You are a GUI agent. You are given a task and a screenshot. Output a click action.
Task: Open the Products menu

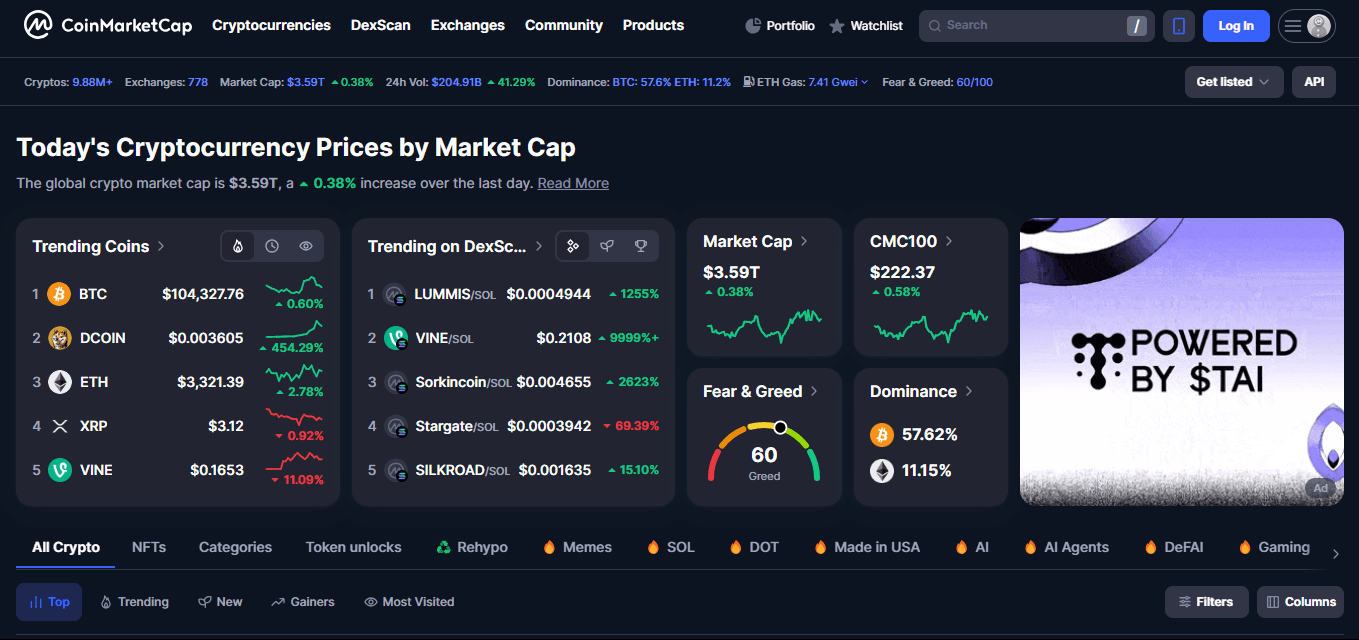653,25
